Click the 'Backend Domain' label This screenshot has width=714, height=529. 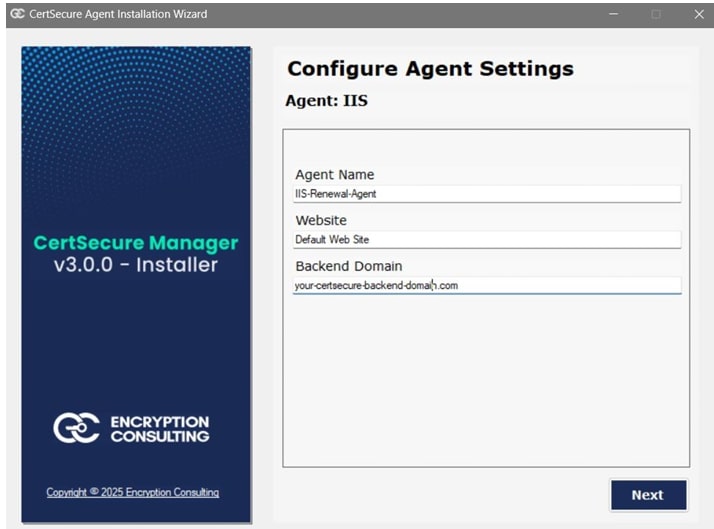349,266
